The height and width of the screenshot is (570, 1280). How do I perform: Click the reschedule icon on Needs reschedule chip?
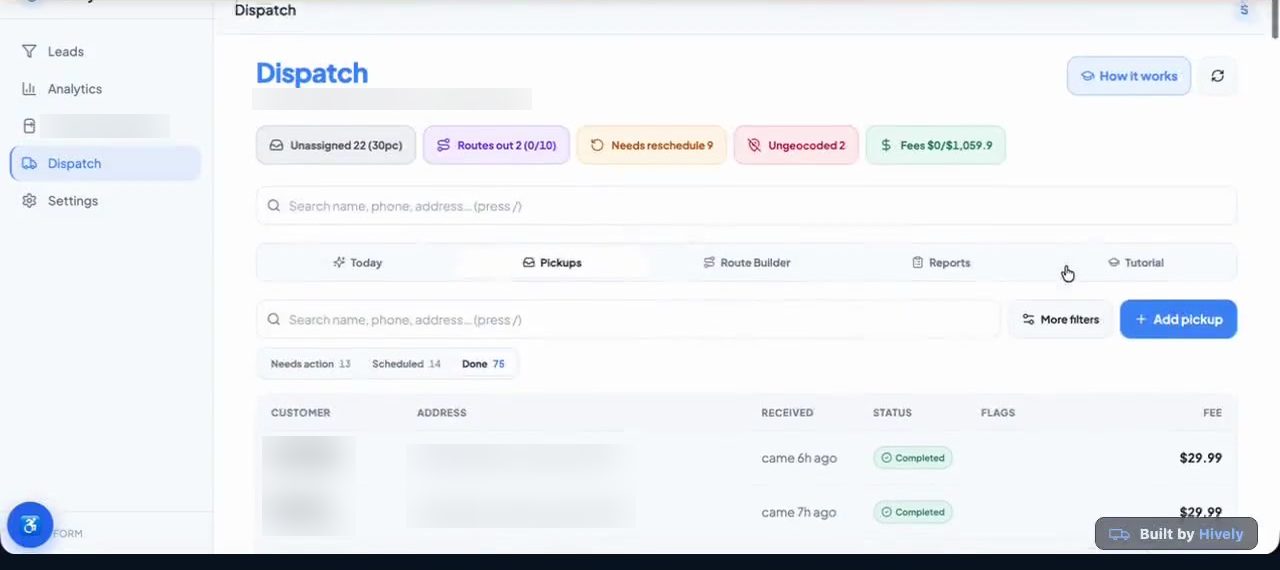pos(597,145)
